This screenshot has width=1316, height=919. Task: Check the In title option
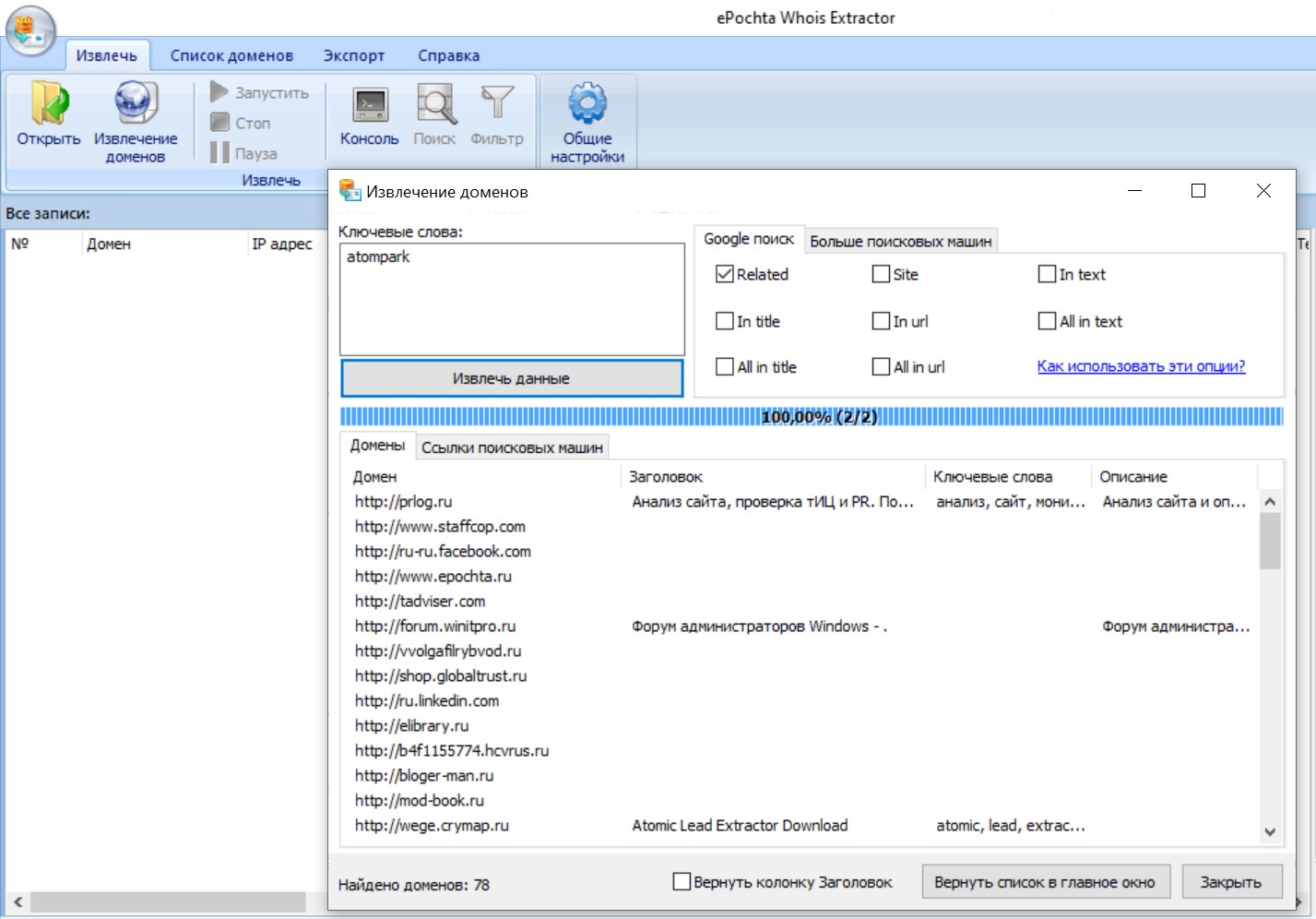tap(725, 321)
